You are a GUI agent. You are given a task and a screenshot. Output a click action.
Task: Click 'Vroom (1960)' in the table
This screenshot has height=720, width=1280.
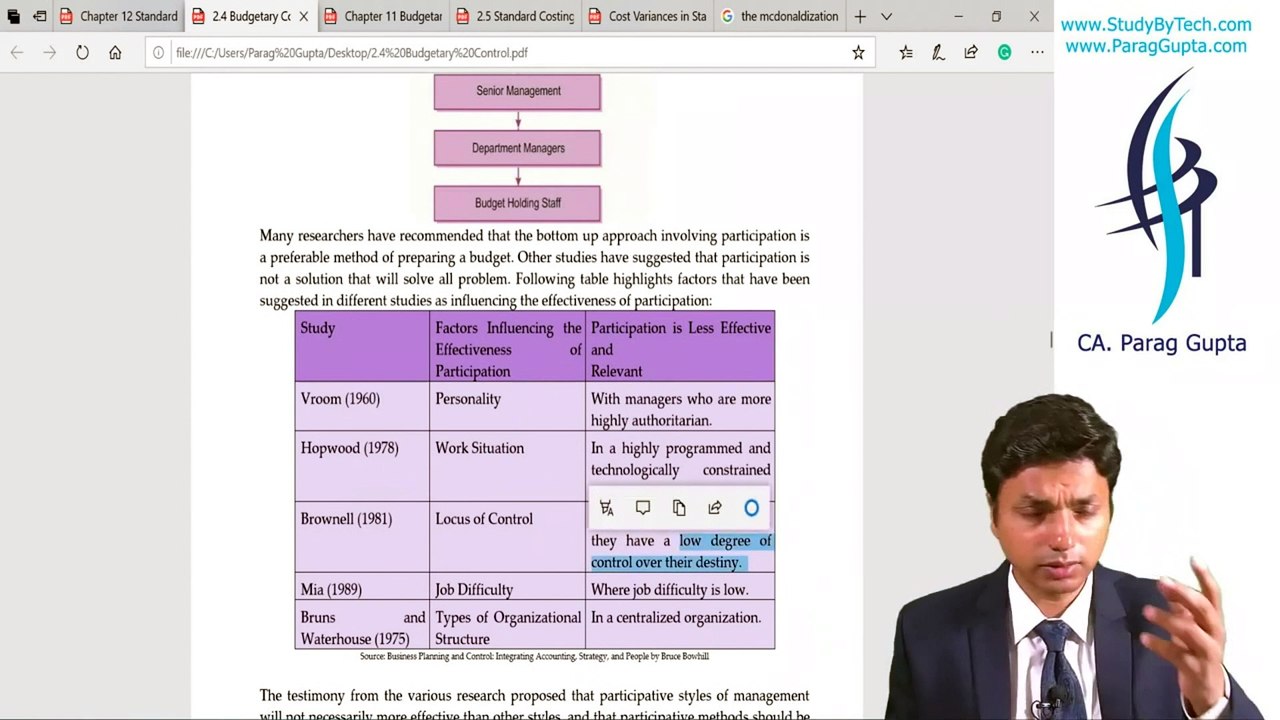(340, 399)
